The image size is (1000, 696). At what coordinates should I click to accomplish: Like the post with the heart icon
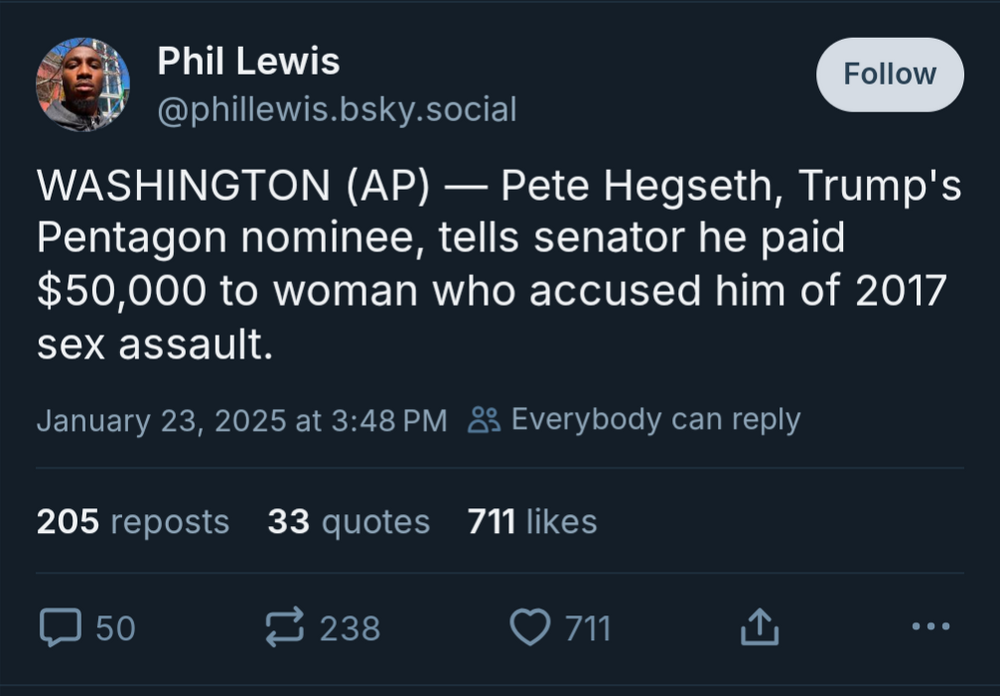(531, 628)
